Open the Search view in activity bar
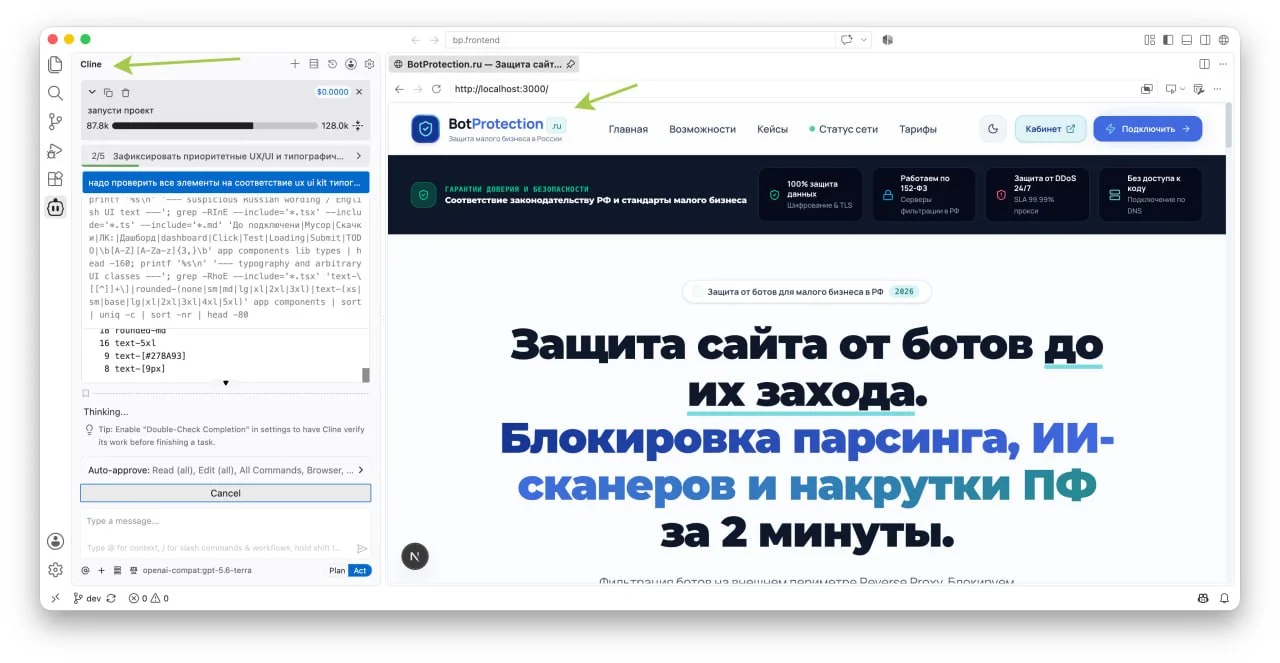This screenshot has height=663, width=1280. 55,93
